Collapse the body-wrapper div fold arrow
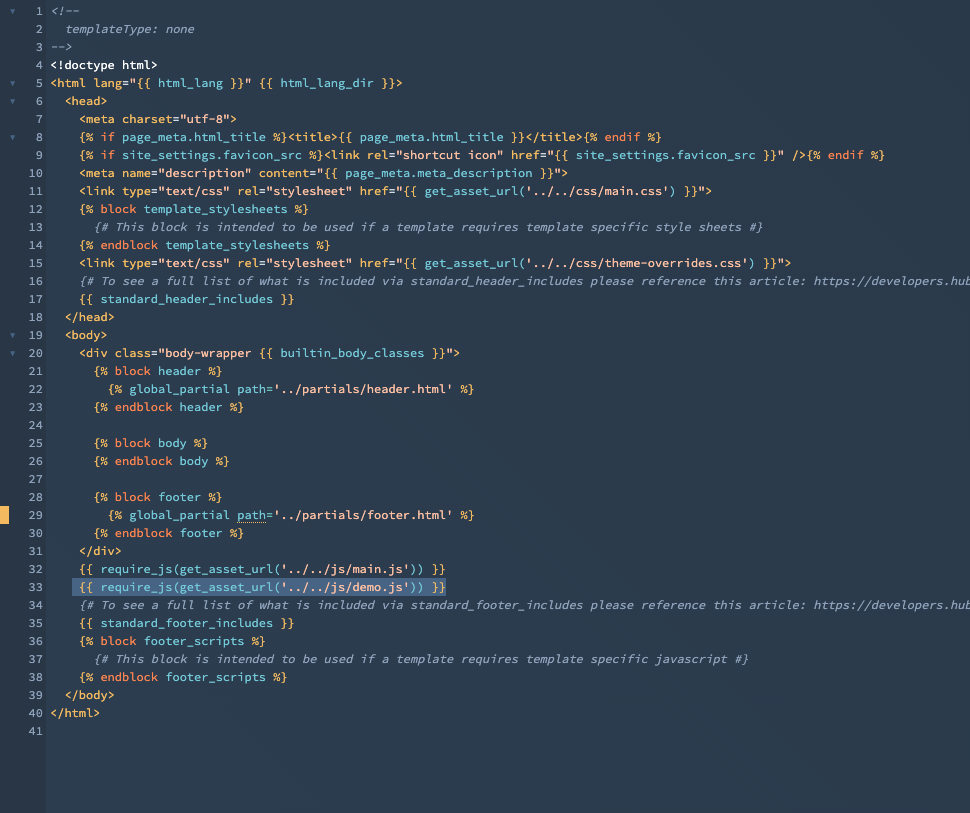 (x=10, y=353)
